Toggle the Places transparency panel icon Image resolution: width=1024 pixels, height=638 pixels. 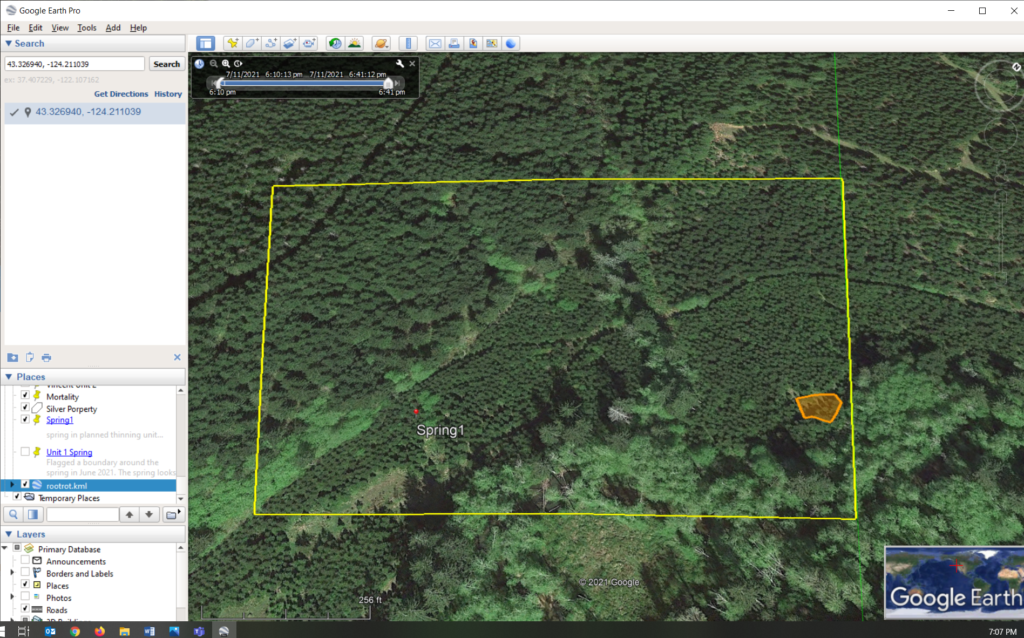pos(33,515)
